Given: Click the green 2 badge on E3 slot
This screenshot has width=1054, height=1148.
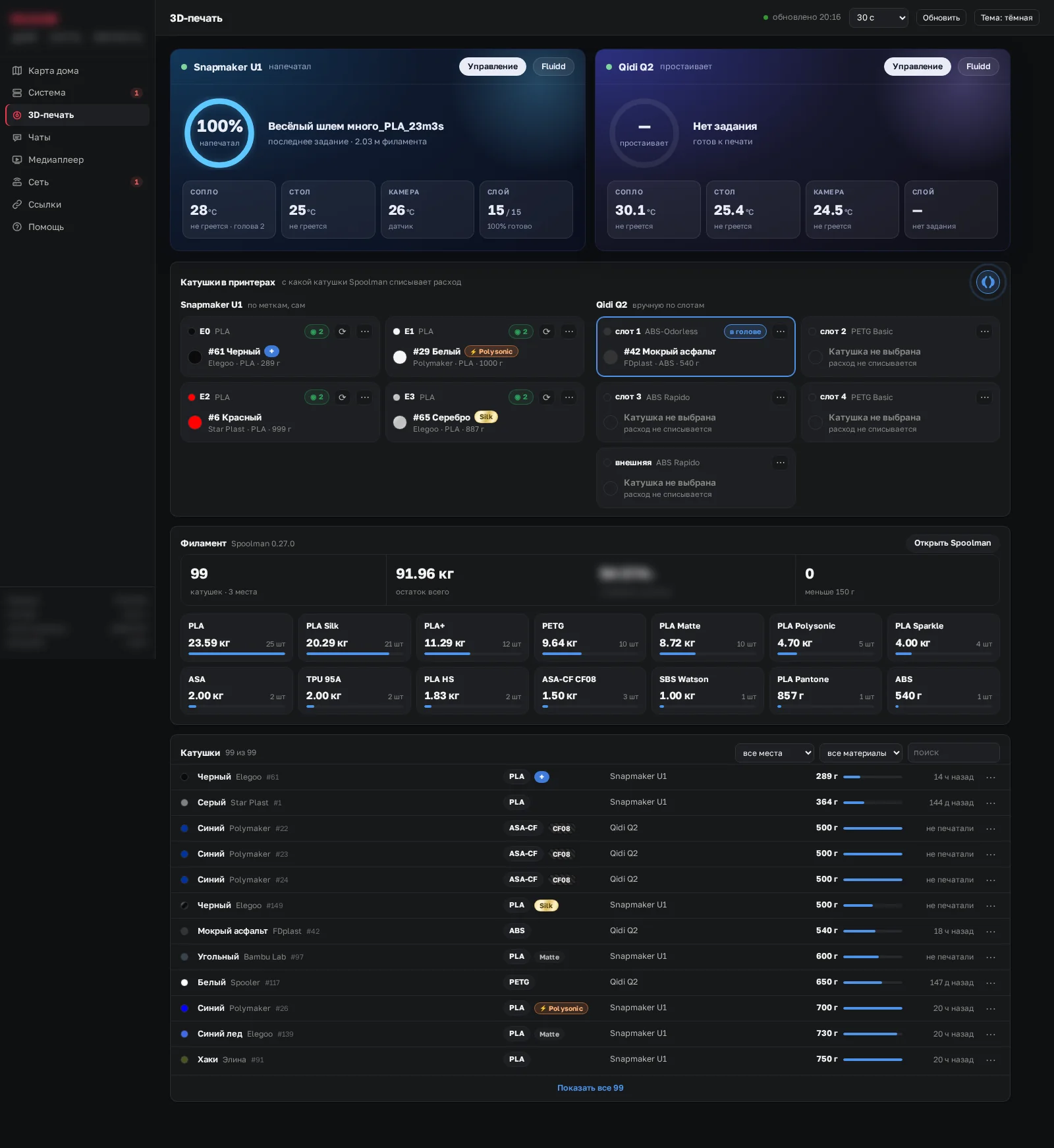Looking at the screenshot, I should pyautogui.click(x=521, y=397).
